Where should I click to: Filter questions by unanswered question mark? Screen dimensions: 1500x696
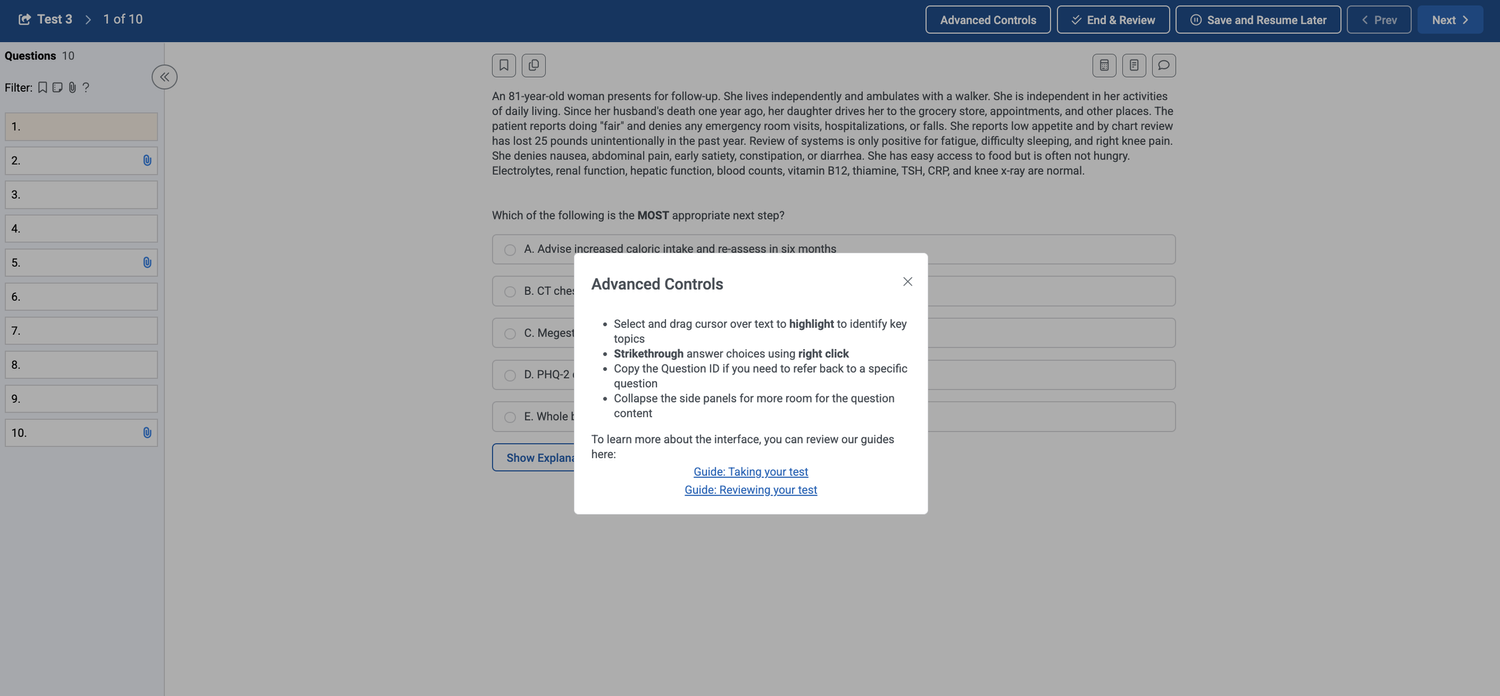click(x=86, y=88)
